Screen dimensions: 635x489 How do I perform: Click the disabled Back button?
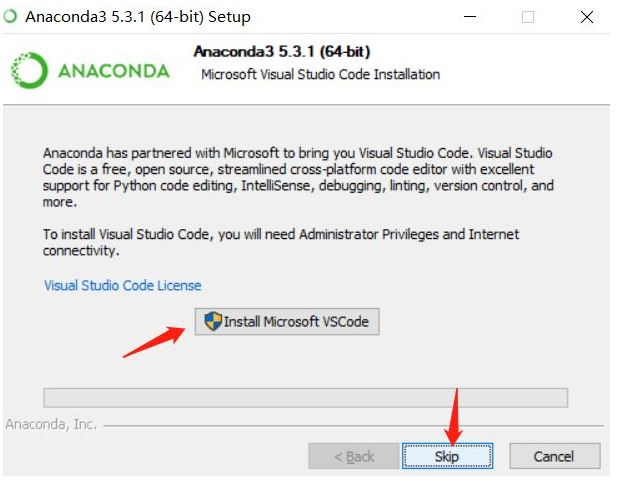click(354, 456)
